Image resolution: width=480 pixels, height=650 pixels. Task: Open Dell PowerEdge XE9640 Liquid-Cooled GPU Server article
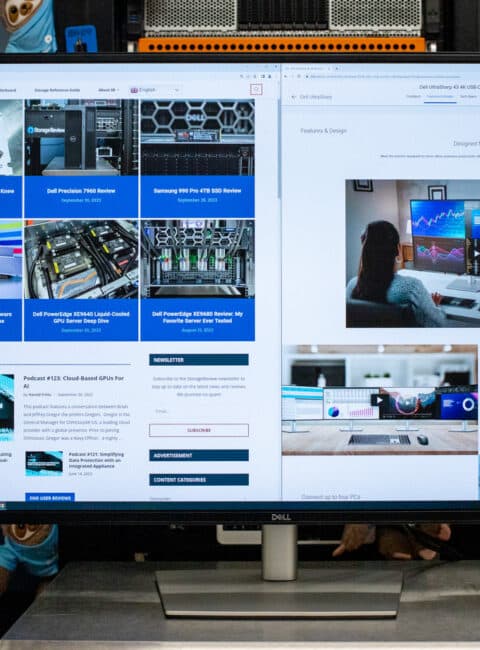[81, 318]
